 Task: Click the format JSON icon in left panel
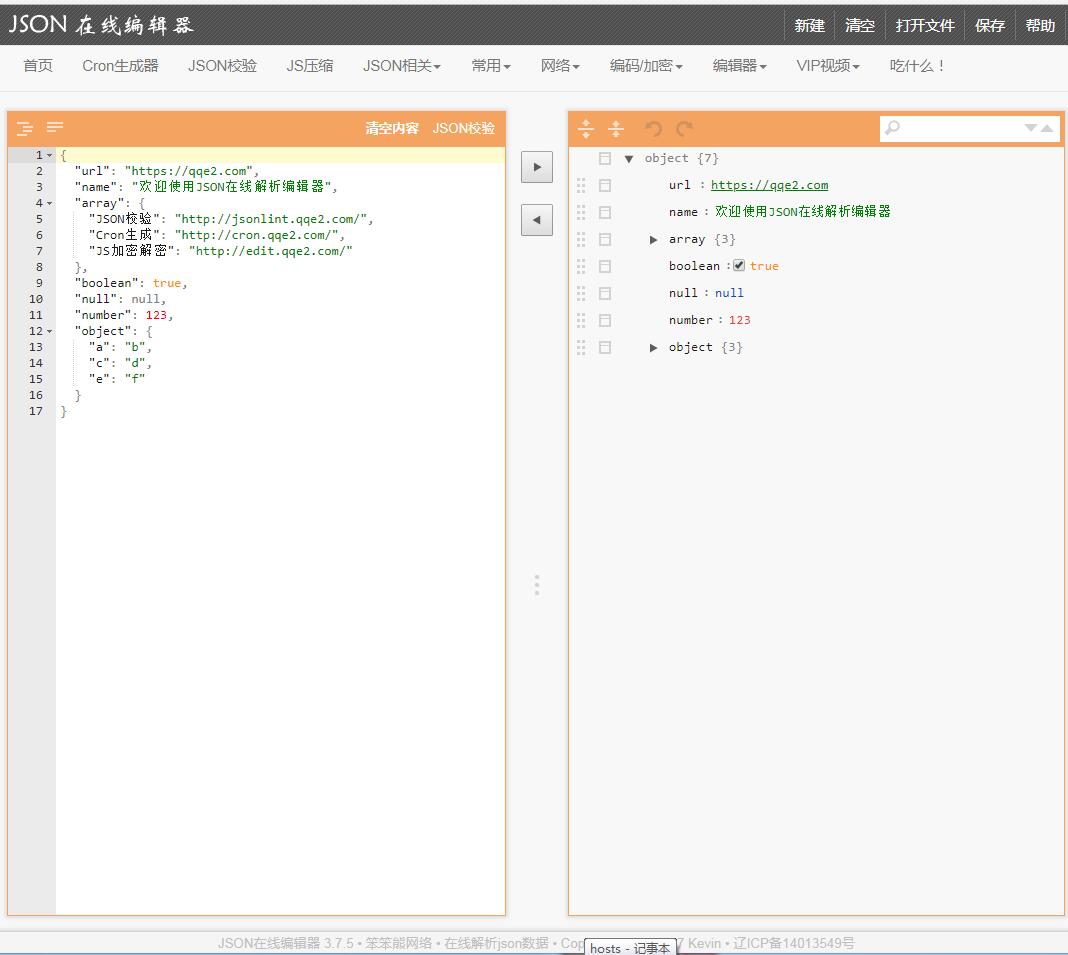click(25, 128)
